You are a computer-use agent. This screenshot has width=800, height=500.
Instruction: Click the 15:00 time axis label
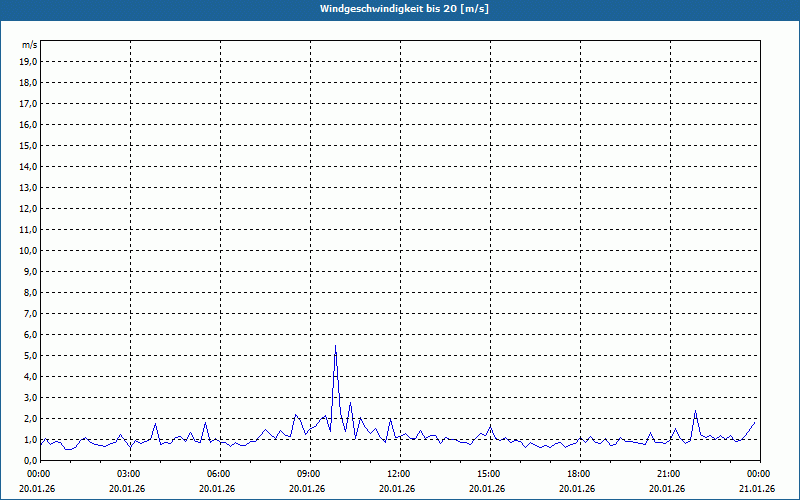click(488, 473)
